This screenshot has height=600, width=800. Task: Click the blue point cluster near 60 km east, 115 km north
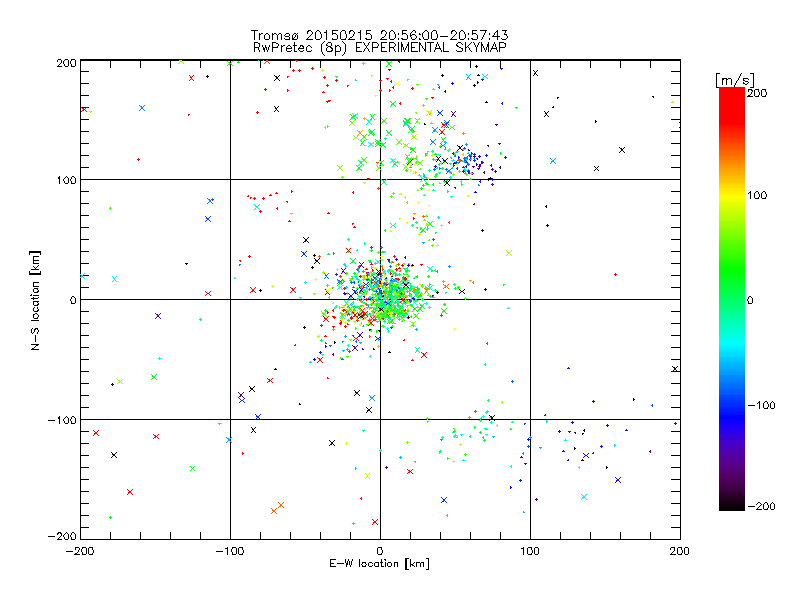tap(467, 161)
